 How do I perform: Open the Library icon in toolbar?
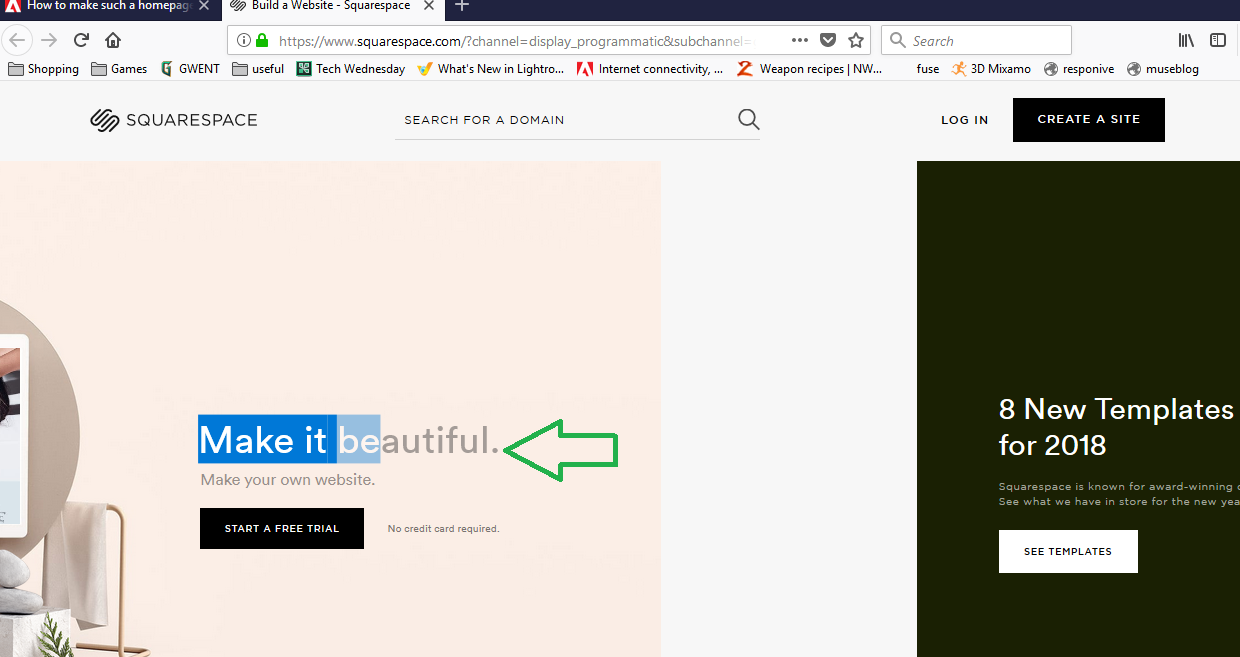click(x=1187, y=41)
